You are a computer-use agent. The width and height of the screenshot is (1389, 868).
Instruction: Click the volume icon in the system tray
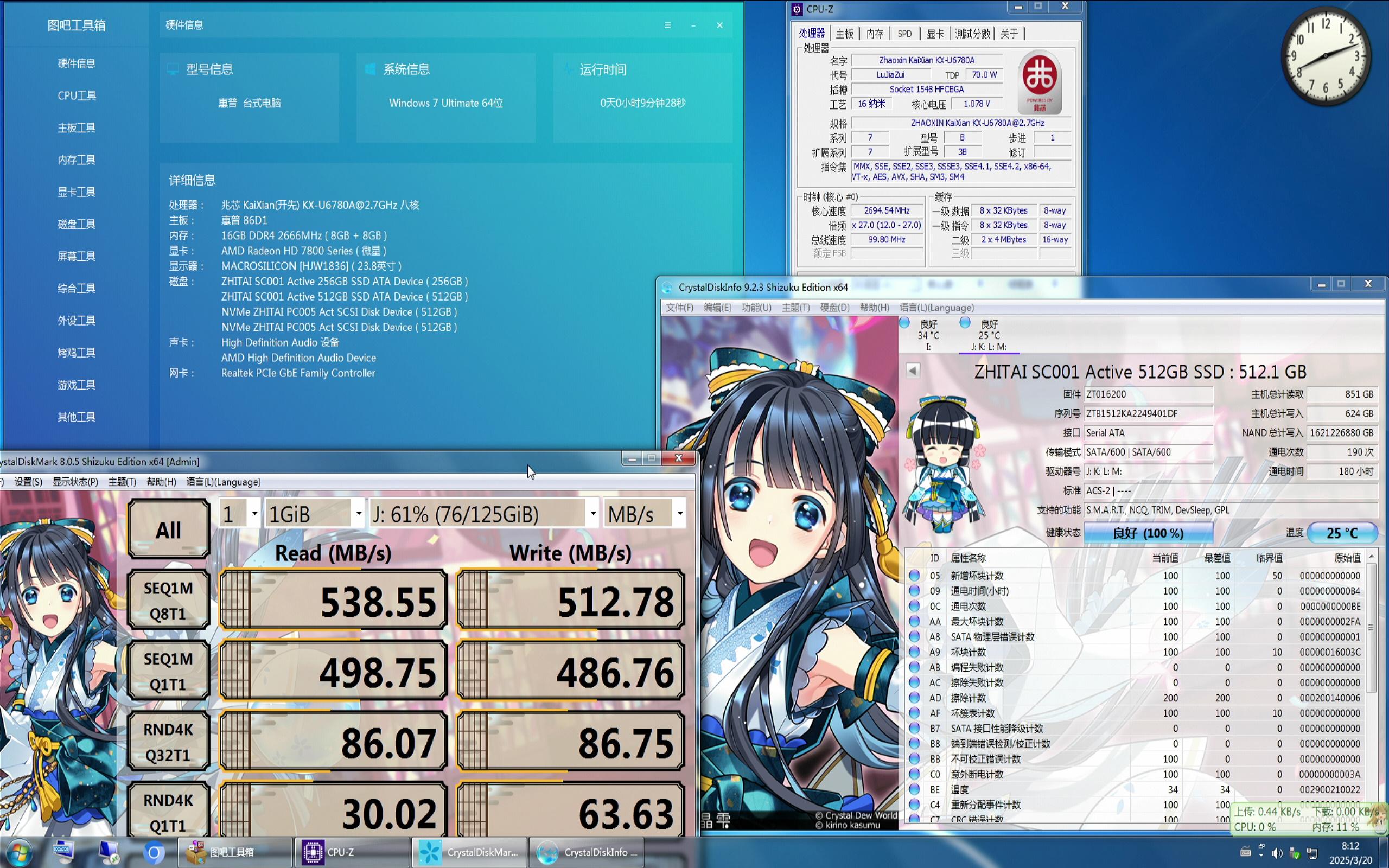pyautogui.click(x=1278, y=853)
